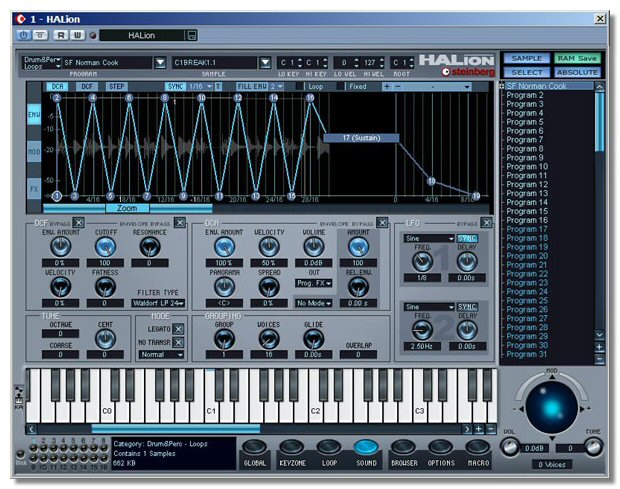Click the RAM Save button
Image resolution: width=620 pixels, height=489 pixels.
coord(577,59)
